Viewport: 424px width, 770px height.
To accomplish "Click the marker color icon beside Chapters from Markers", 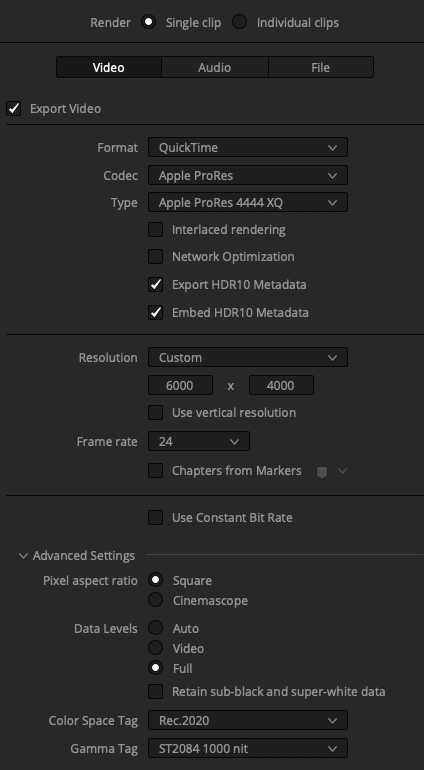I will (322, 472).
